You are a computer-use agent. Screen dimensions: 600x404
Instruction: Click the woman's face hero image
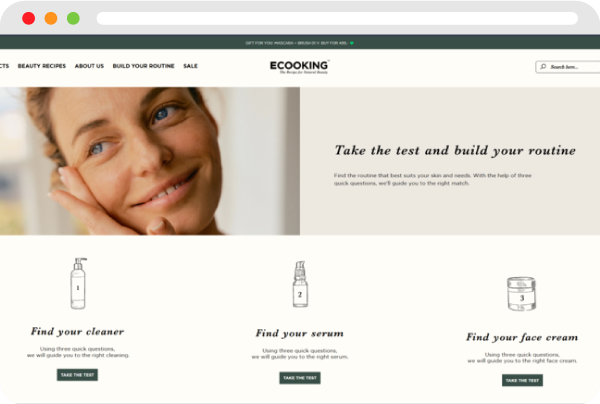tap(150, 161)
